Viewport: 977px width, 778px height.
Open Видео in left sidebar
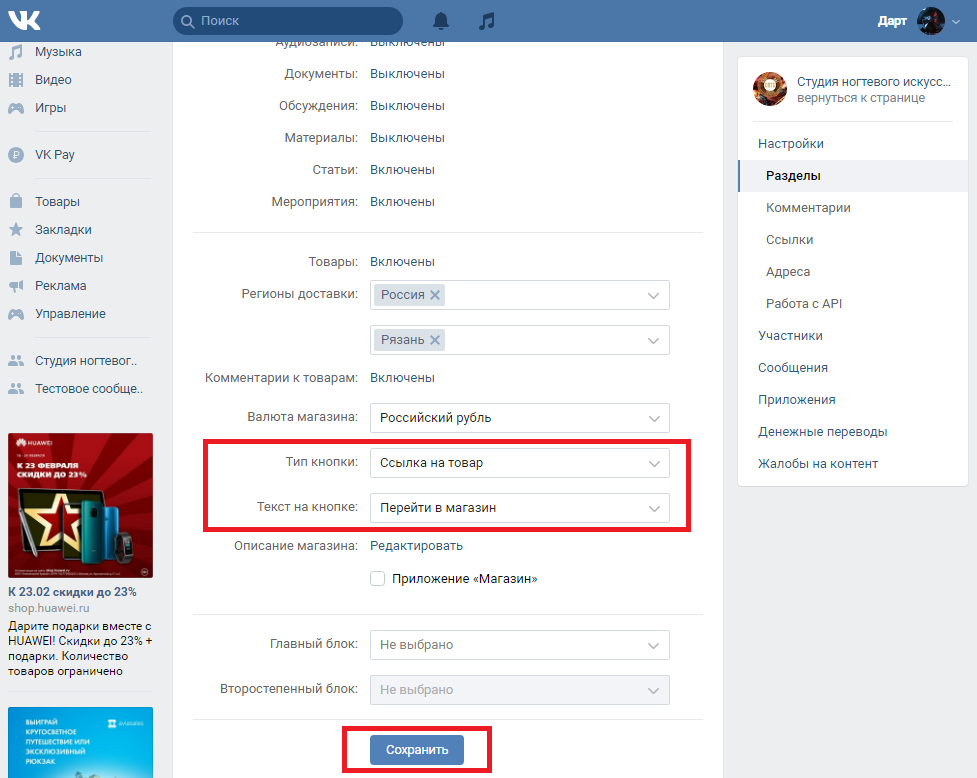coord(53,80)
